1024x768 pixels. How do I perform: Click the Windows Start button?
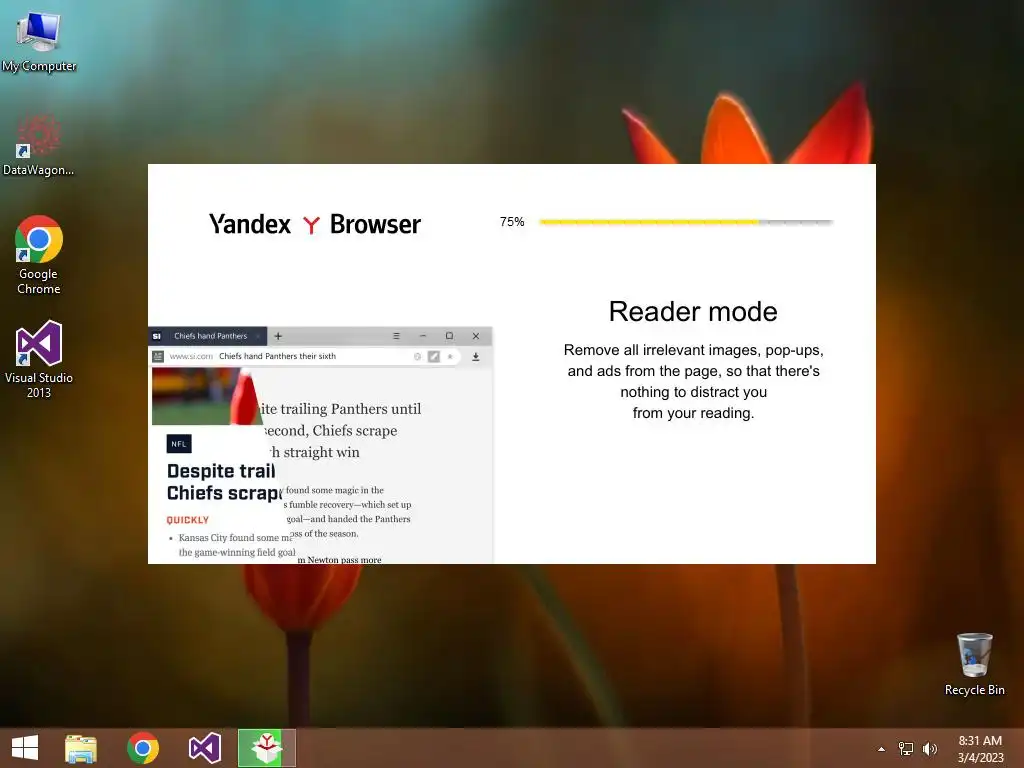click(x=25, y=748)
